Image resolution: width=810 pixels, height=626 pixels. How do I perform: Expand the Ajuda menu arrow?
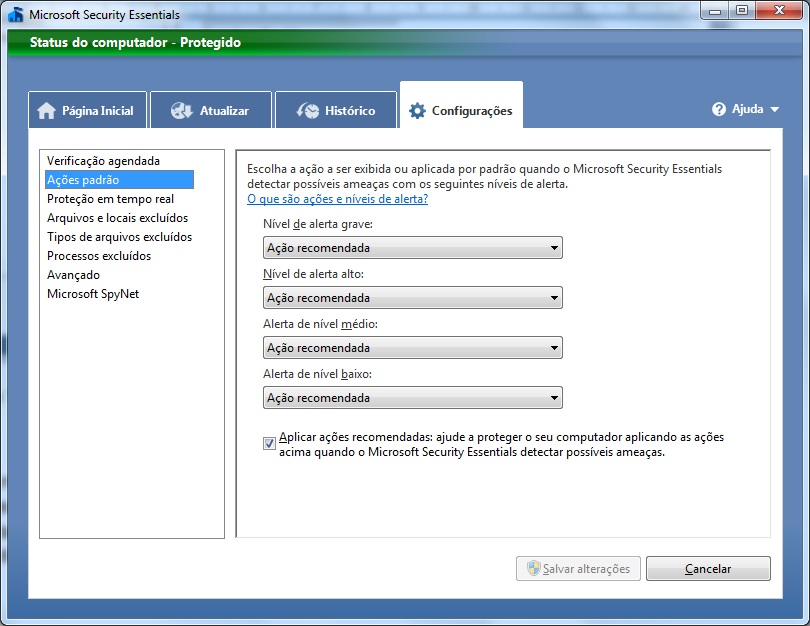(774, 109)
